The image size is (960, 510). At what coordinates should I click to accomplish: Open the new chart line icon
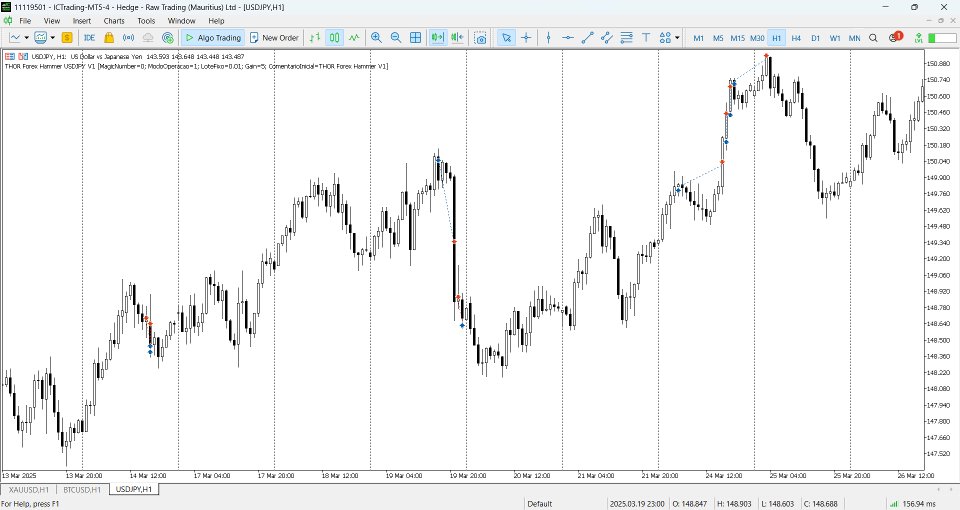(x=15, y=37)
